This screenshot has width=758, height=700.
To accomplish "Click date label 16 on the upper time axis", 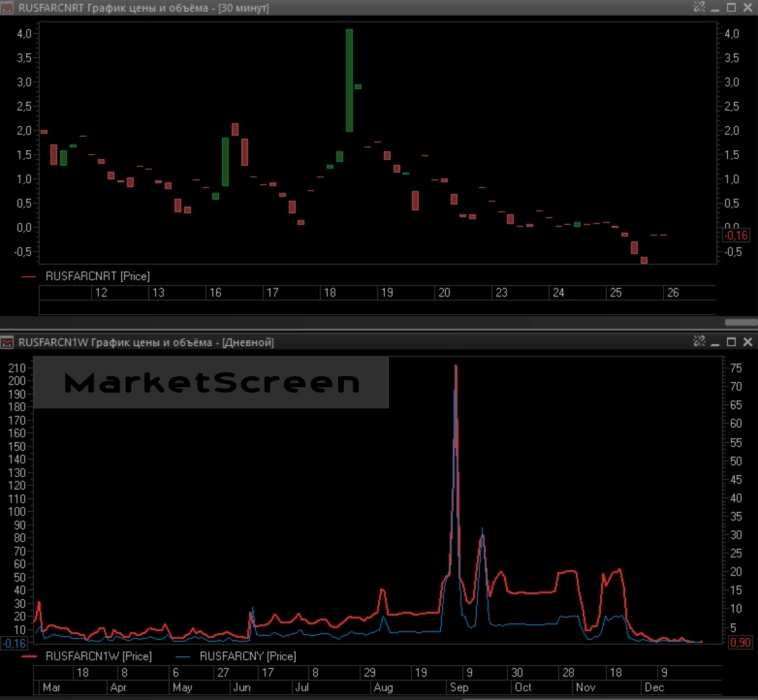I will 215,293.
